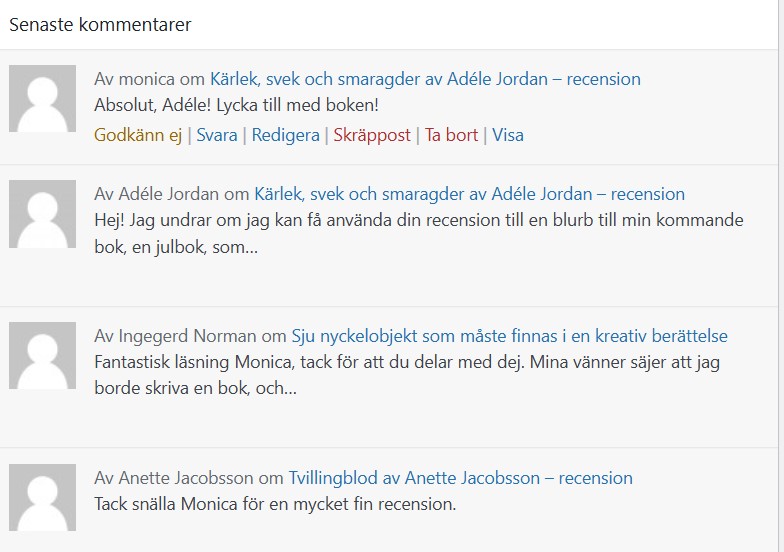Viewport: 784px width, 552px height.
Task: Click author name Ingegerd Norman
Action: point(188,336)
